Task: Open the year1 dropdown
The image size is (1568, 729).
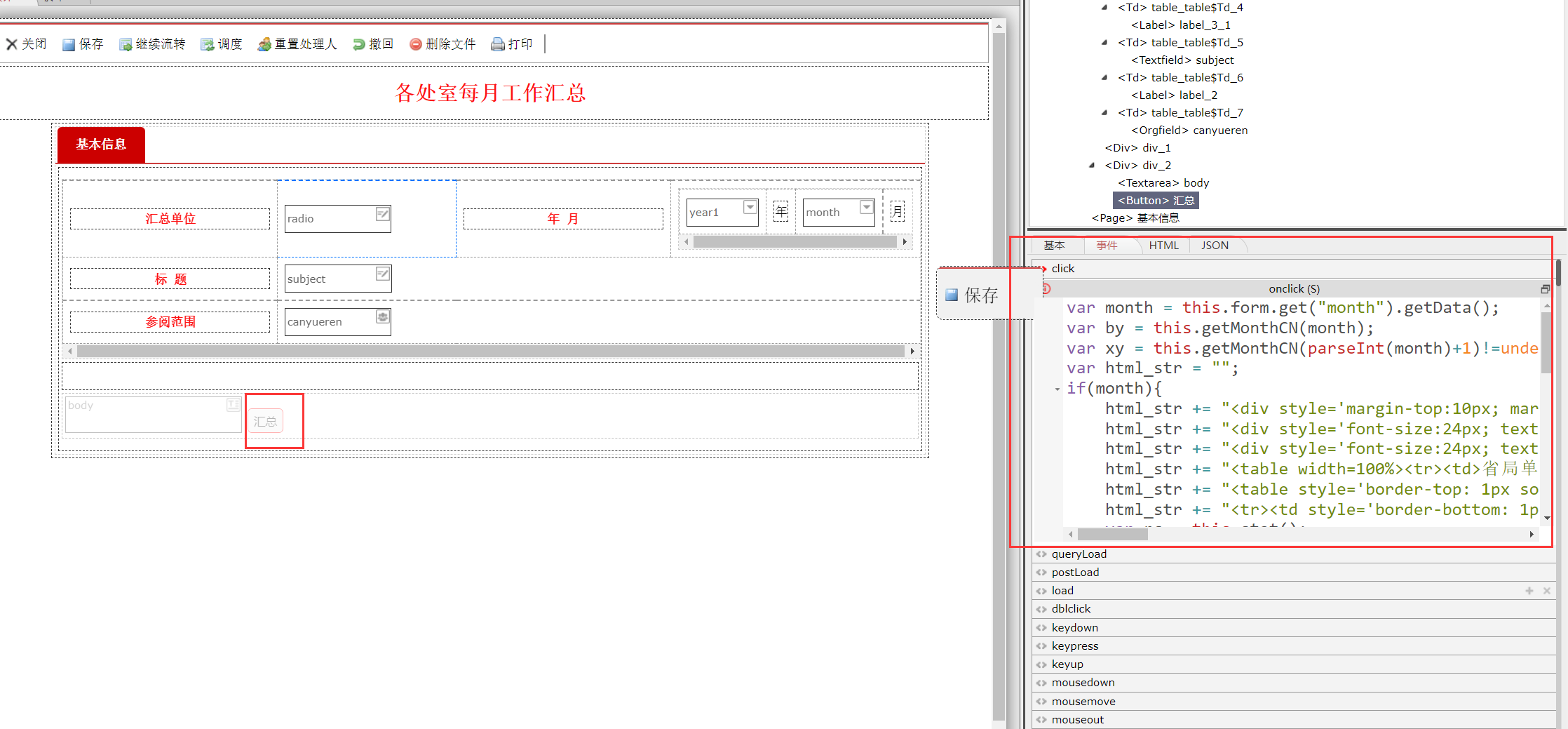Action: [x=750, y=208]
